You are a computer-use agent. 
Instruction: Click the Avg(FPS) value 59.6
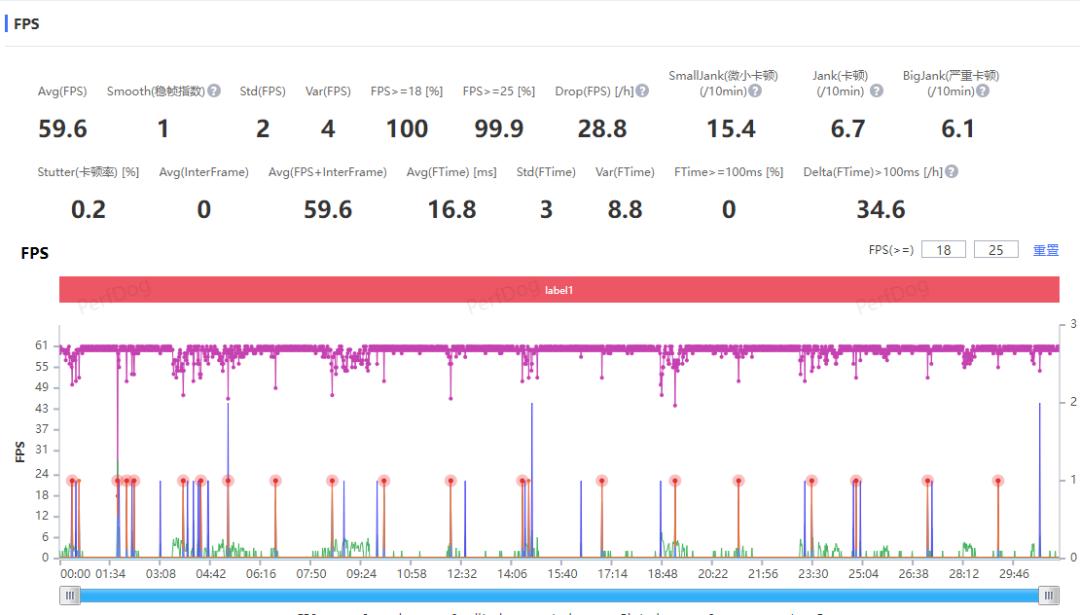tap(62, 129)
